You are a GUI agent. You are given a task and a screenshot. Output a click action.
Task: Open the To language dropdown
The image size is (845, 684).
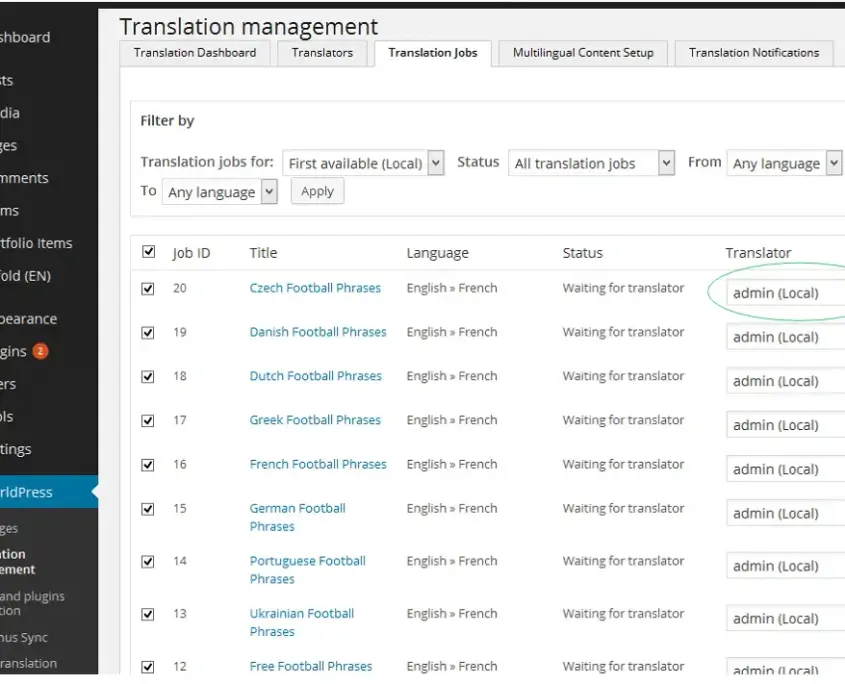coord(220,192)
